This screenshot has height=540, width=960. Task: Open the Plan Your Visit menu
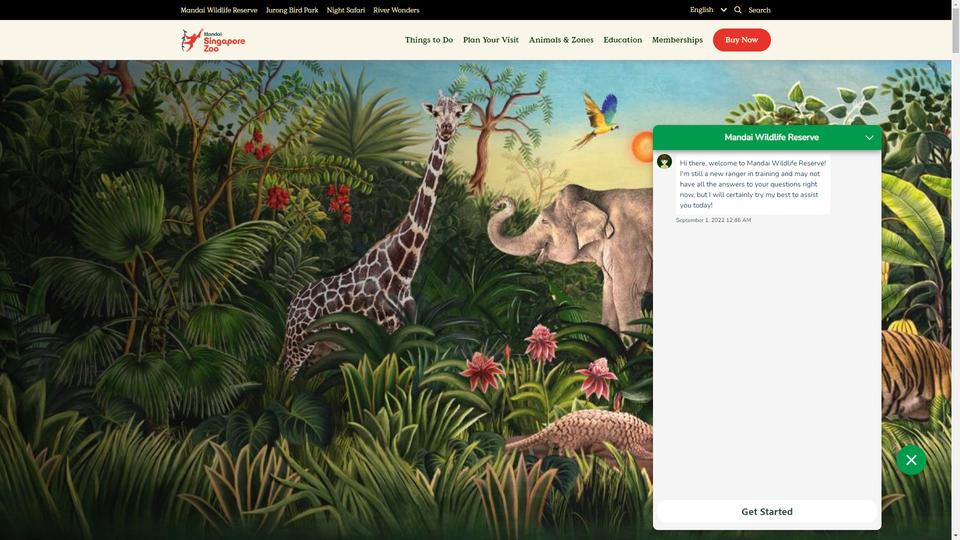coord(491,40)
